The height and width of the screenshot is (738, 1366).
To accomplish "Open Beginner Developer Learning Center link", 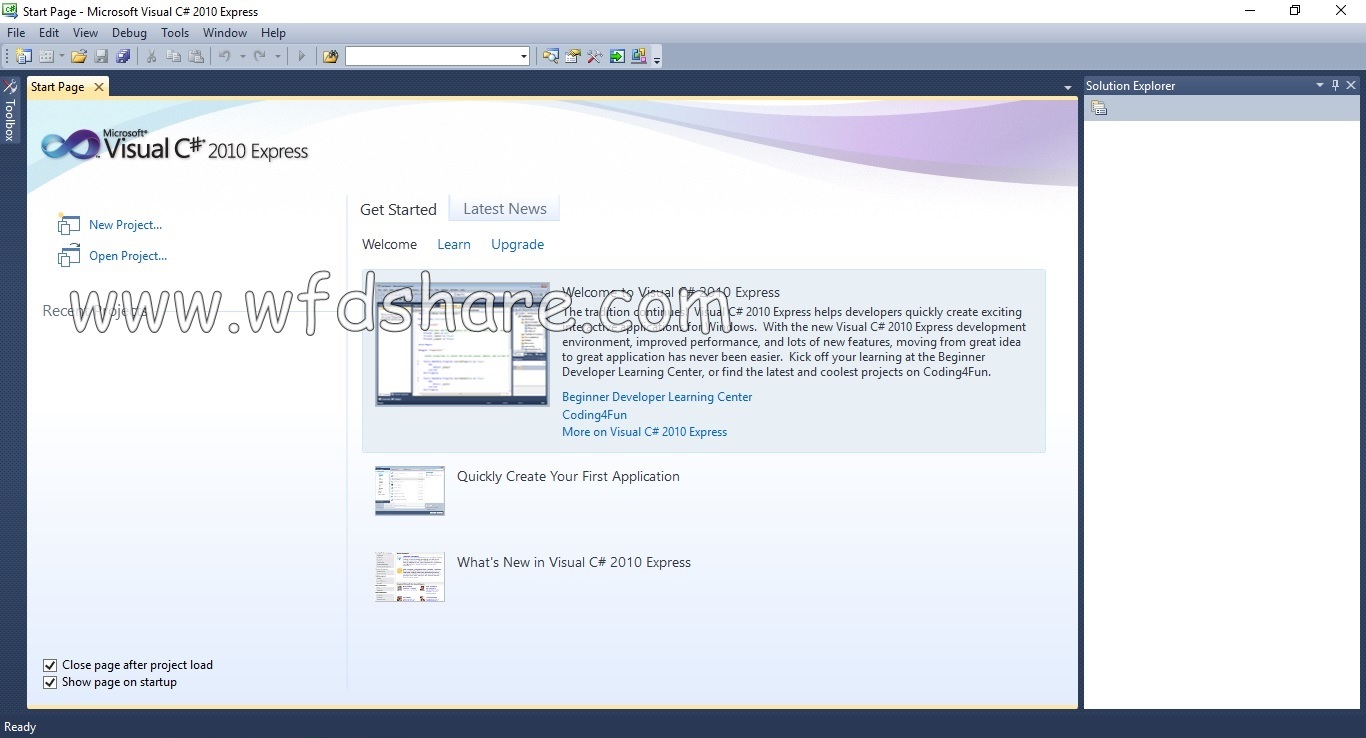I will pyautogui.click(x=657, y=397).
